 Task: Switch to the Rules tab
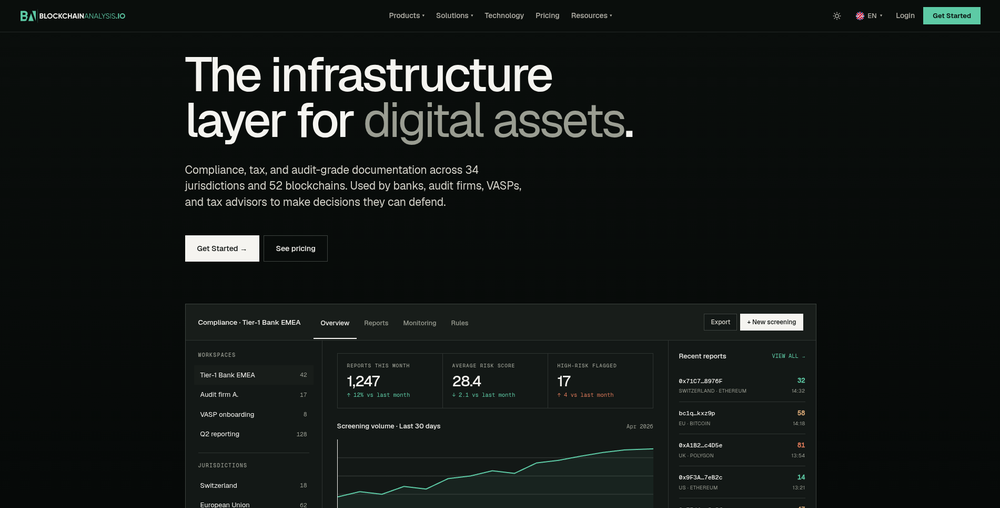click(459, 323)
